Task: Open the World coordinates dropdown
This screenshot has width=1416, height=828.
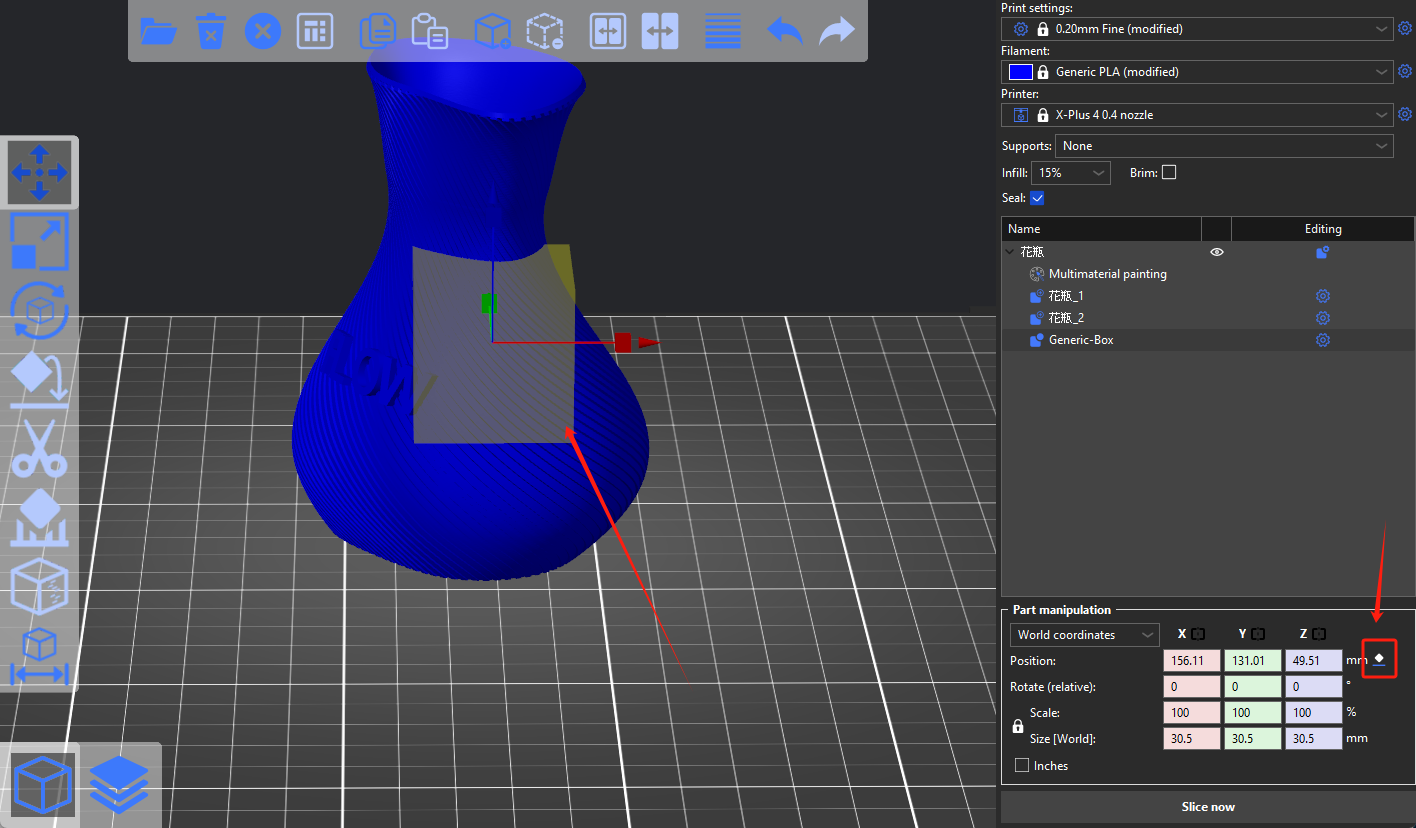Action: pos(1084,635)
